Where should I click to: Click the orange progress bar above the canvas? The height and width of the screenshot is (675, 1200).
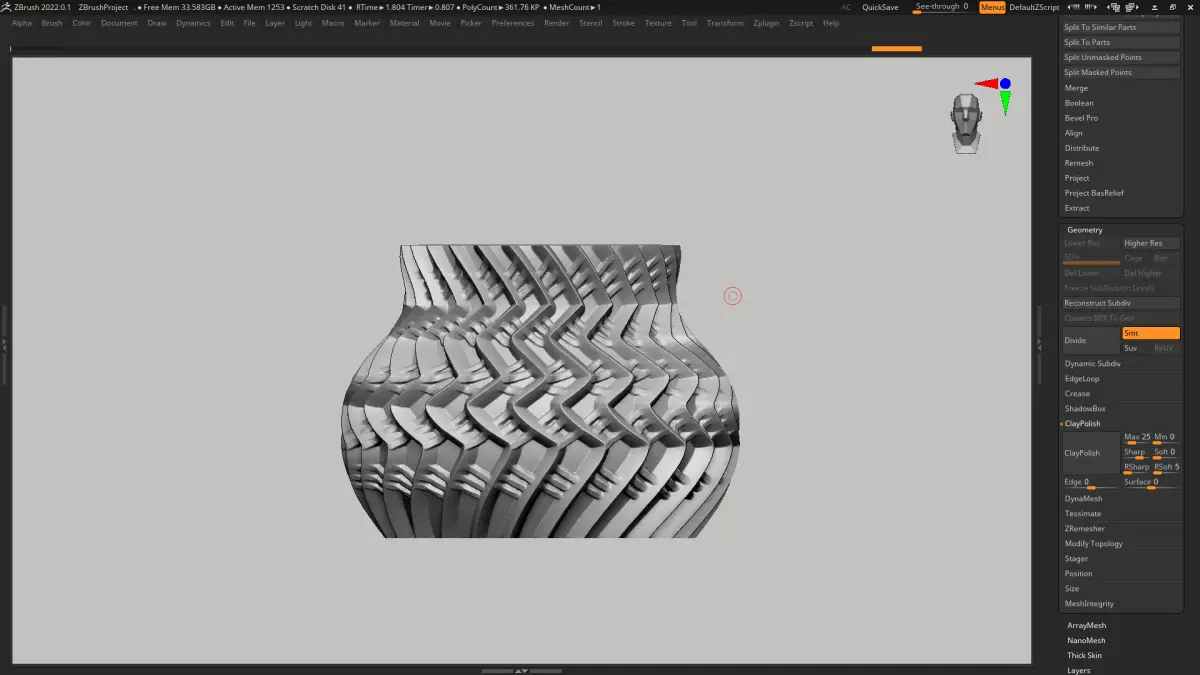point(896,48)
